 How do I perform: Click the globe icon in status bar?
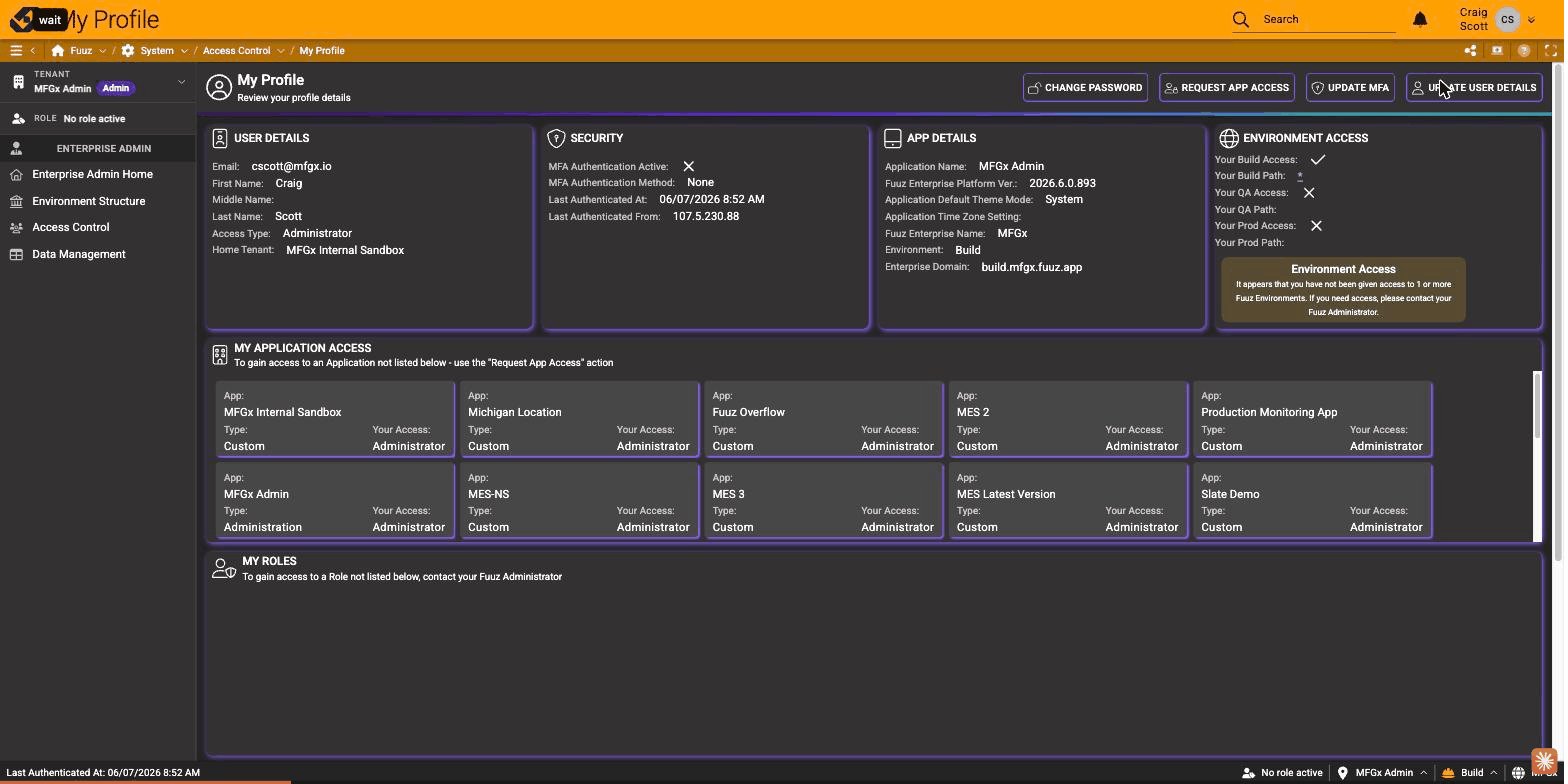1518,772
